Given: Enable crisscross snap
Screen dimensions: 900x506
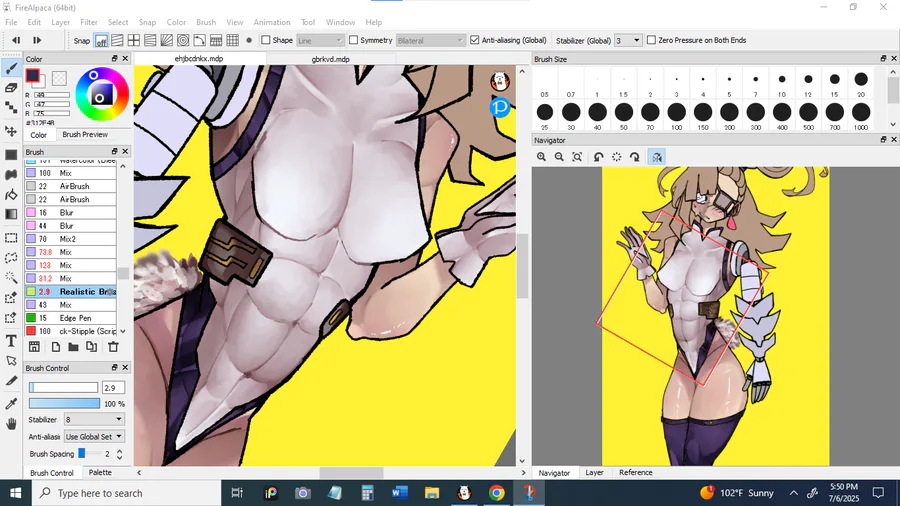Looking at the screenshot, I should [134, 40].
